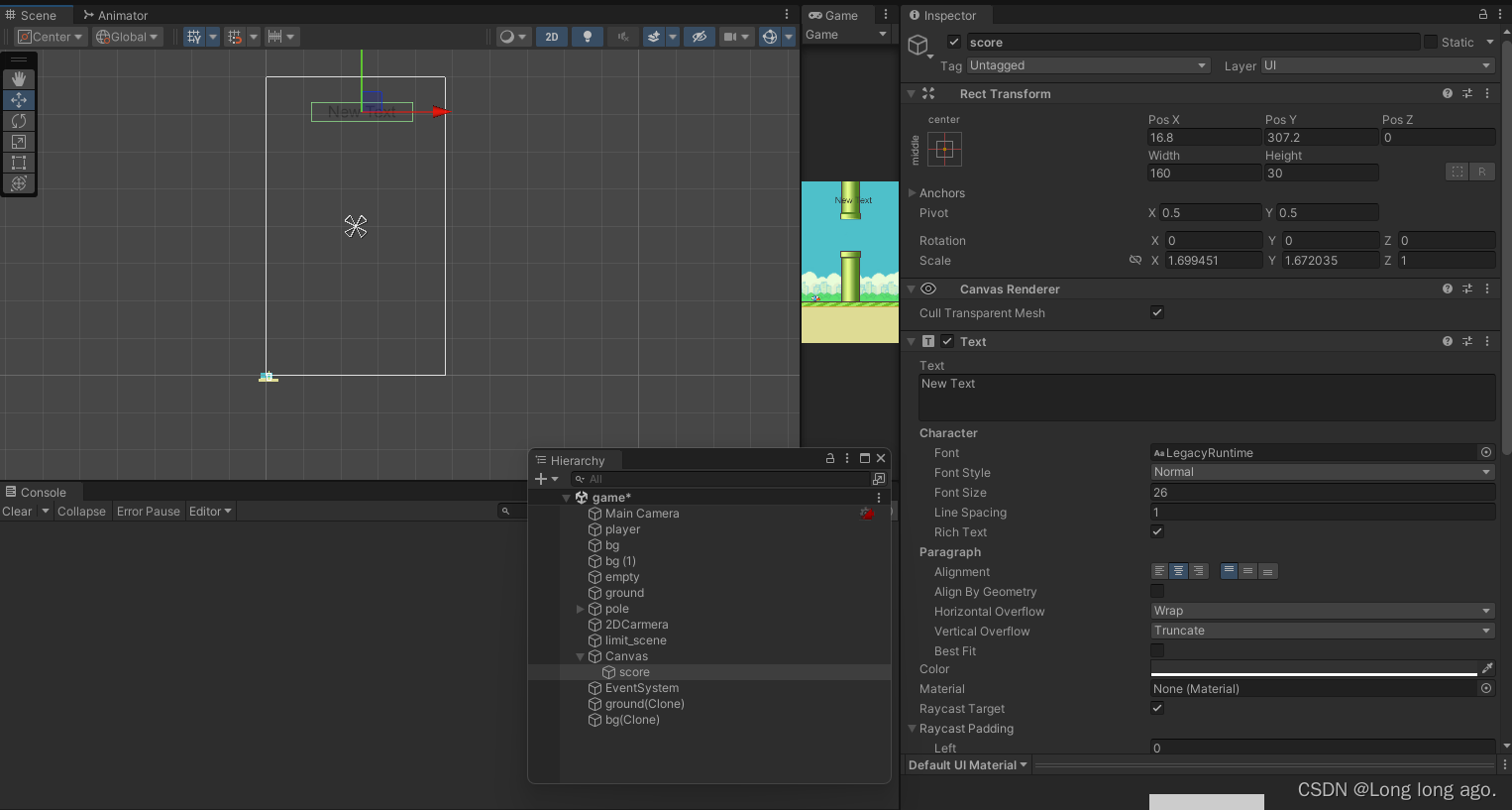Toggle scene effects (skybox/fog) icon
1512x810 pixels.
(654, 37)
